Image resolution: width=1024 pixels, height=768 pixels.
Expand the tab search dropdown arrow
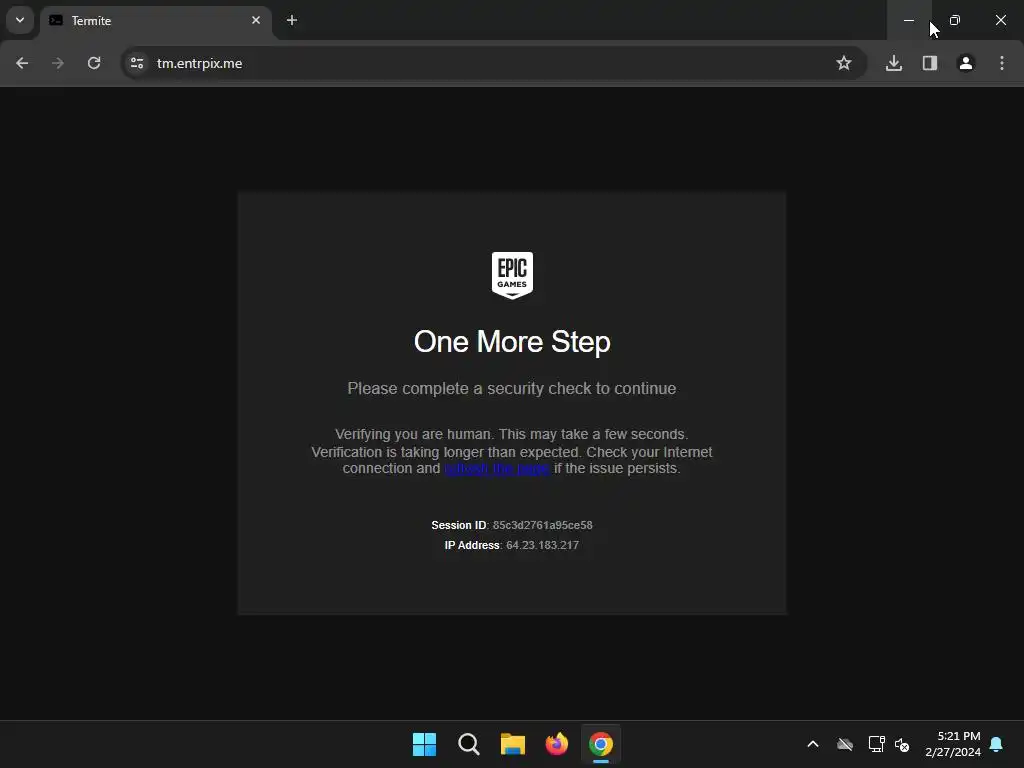(20, 20)
